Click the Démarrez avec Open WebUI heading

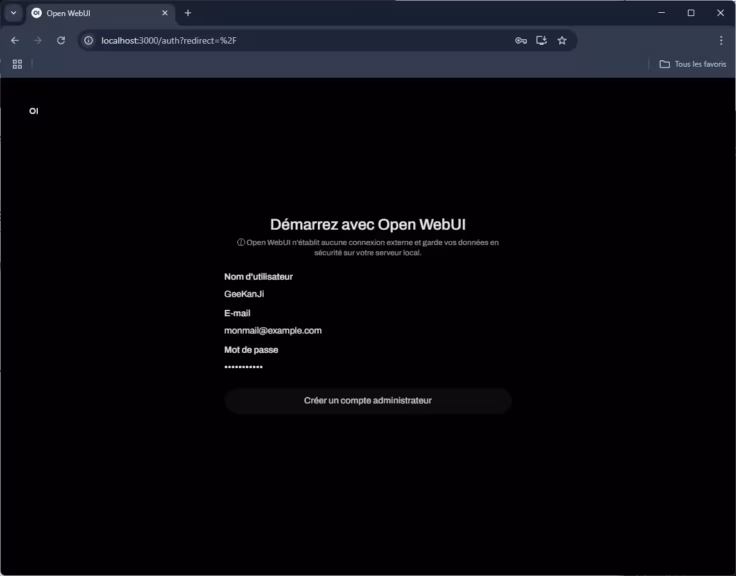pyautogui.click(x=368, y=224)
